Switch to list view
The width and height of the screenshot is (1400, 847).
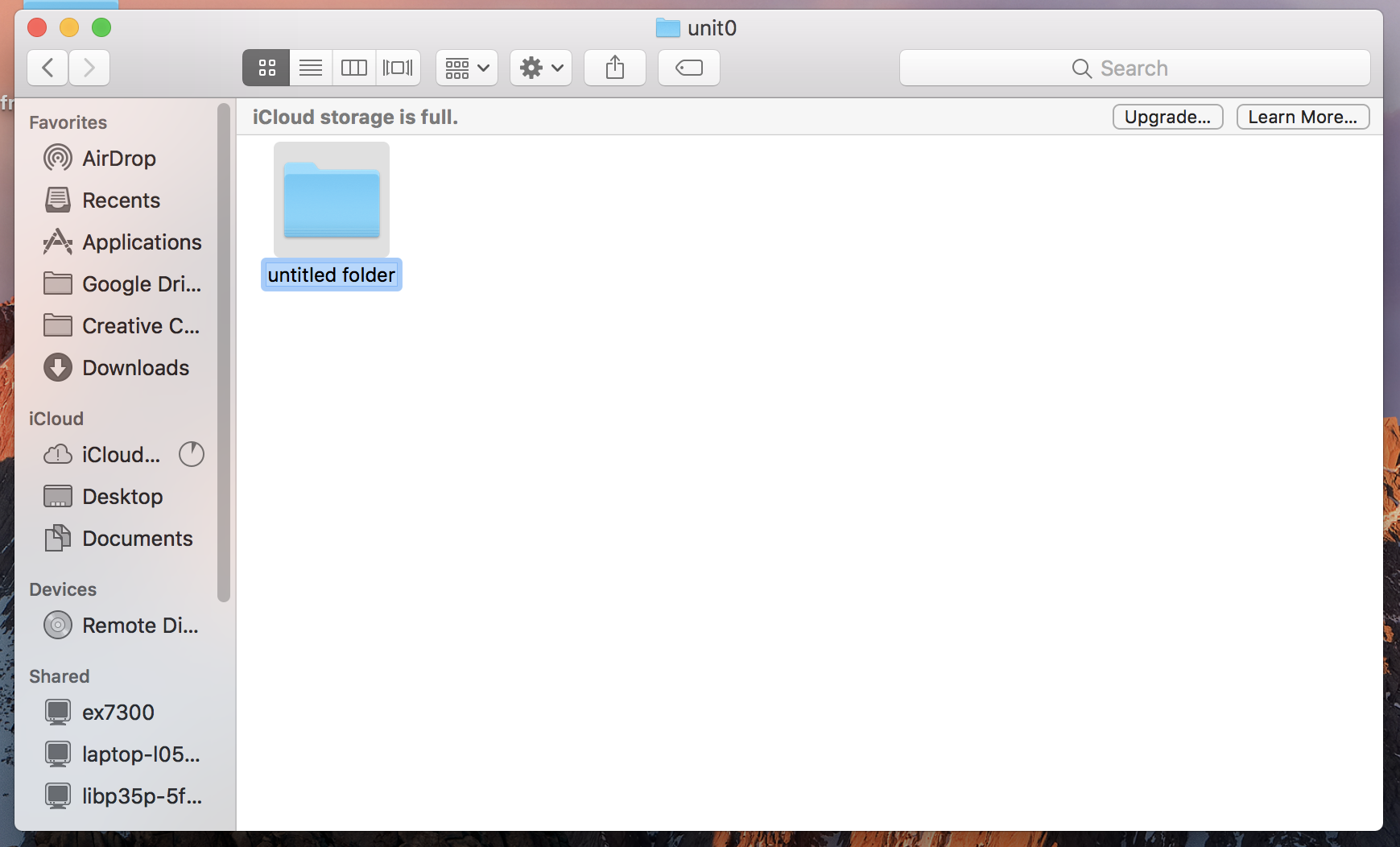[311, 68]
